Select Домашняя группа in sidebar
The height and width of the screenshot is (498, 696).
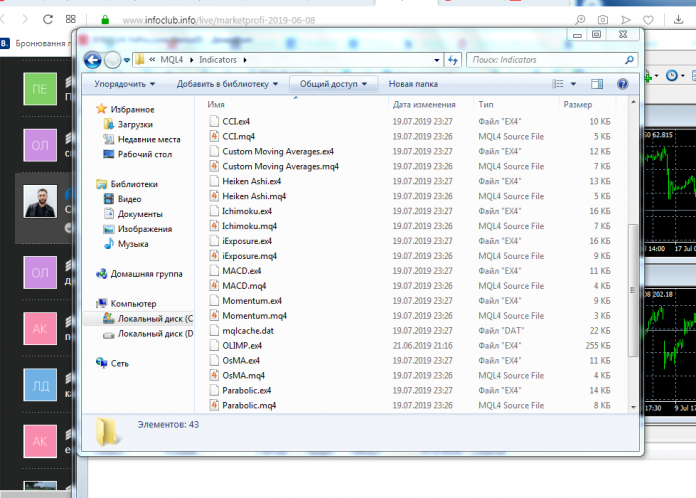(146, 274)
